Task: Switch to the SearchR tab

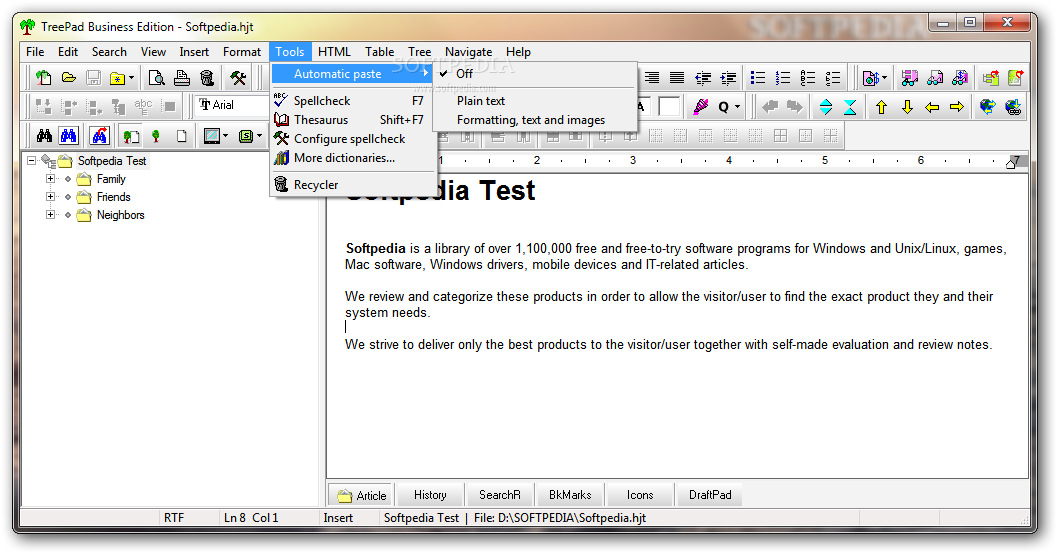Action: click(x=500, y=495)
